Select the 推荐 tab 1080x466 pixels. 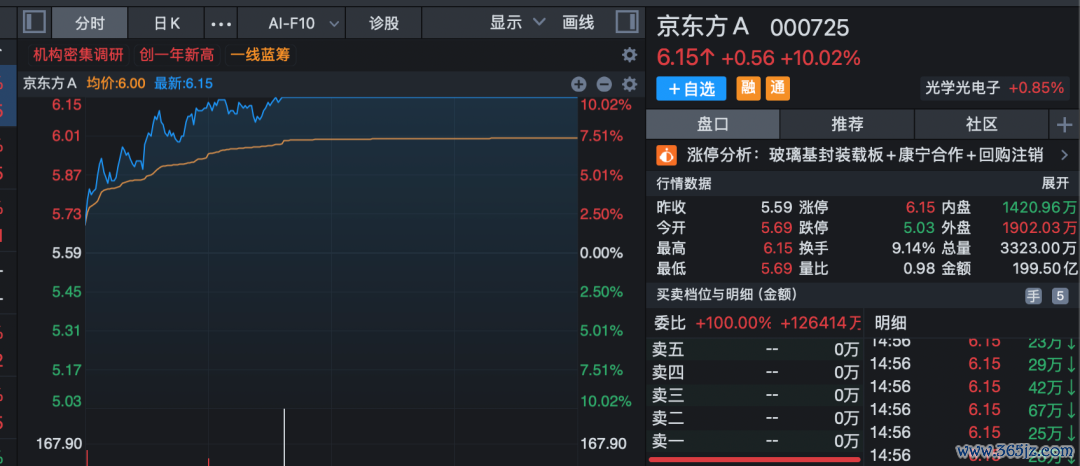pos(847,125)
